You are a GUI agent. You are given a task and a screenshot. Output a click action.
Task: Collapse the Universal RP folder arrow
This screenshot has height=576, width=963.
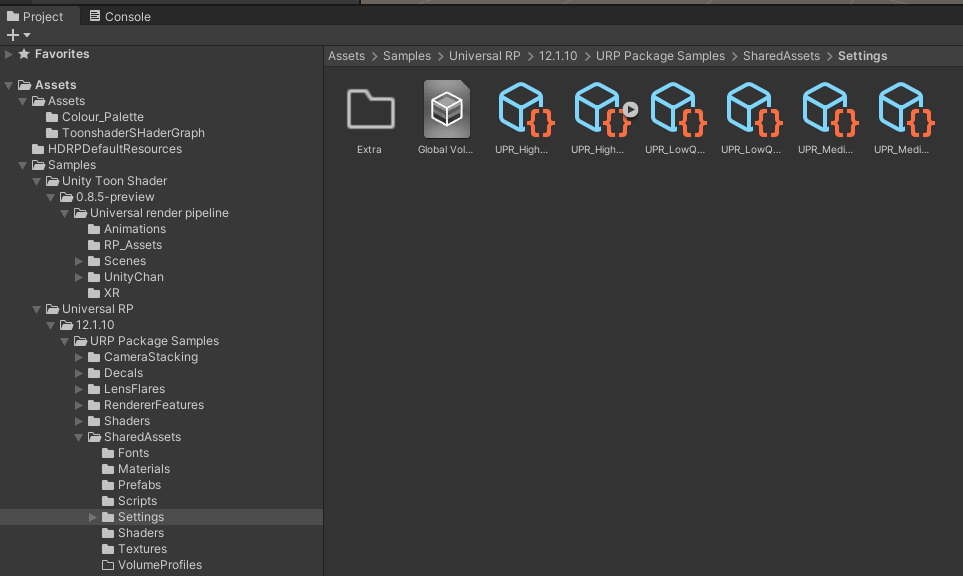(37, 309)
